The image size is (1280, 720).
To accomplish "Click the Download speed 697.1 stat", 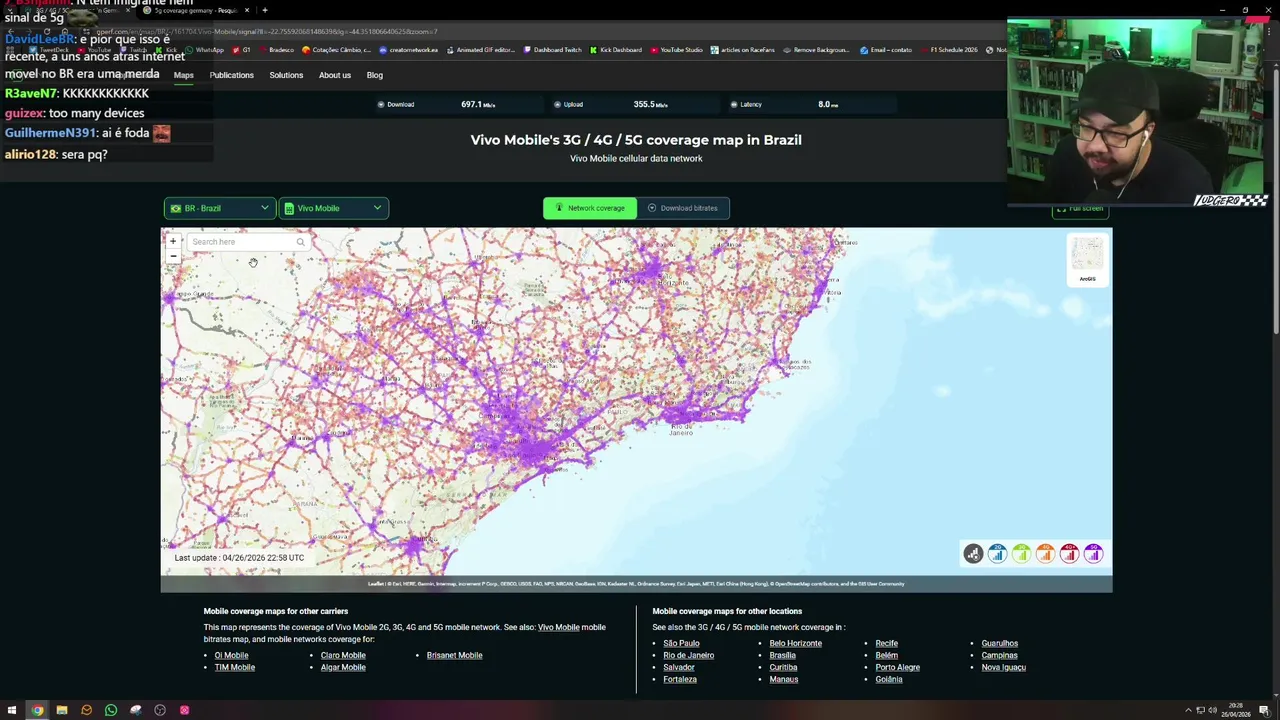I will click(478, 104).
